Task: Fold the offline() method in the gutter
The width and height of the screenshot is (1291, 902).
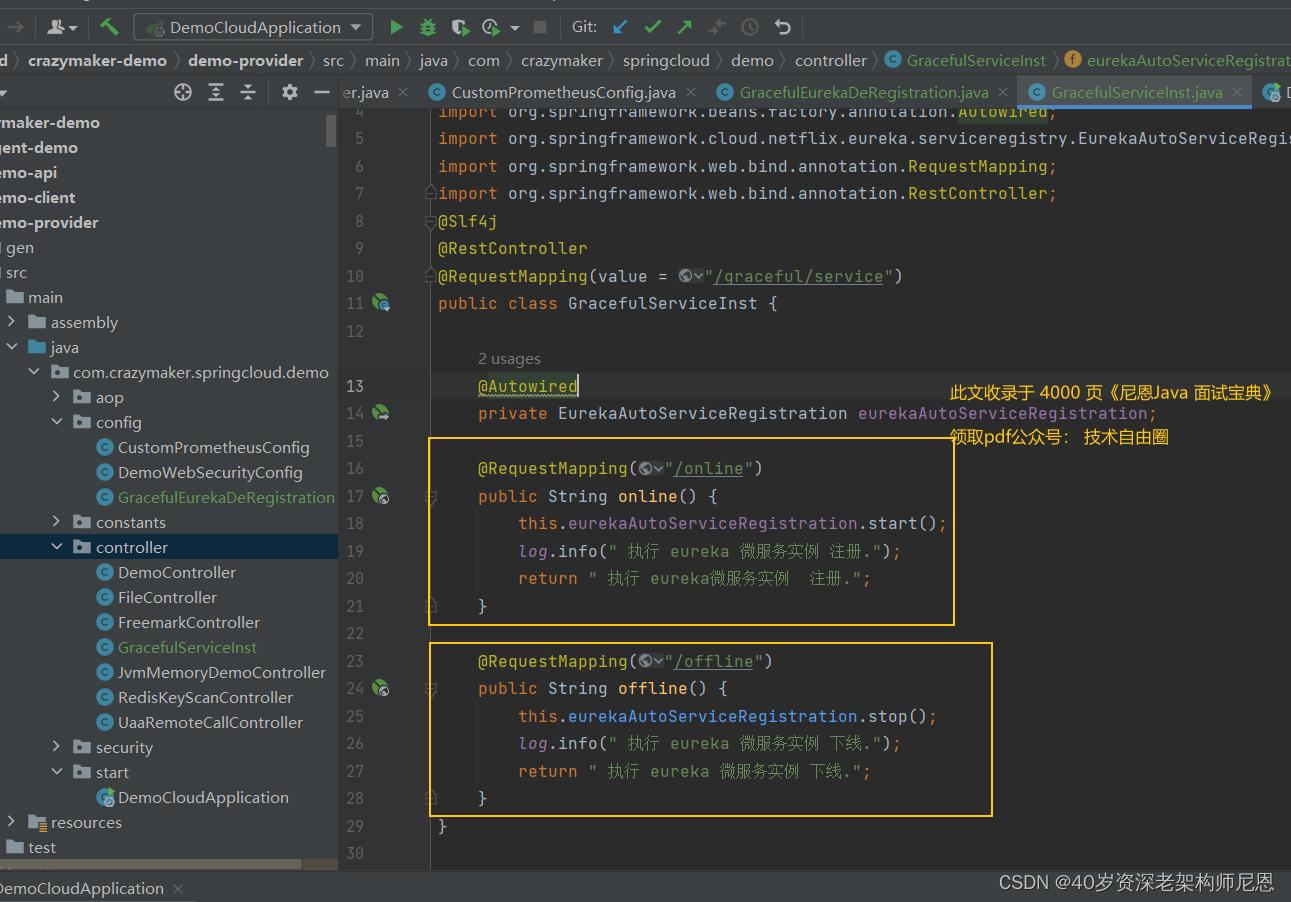Action: [x=431, y=689]
